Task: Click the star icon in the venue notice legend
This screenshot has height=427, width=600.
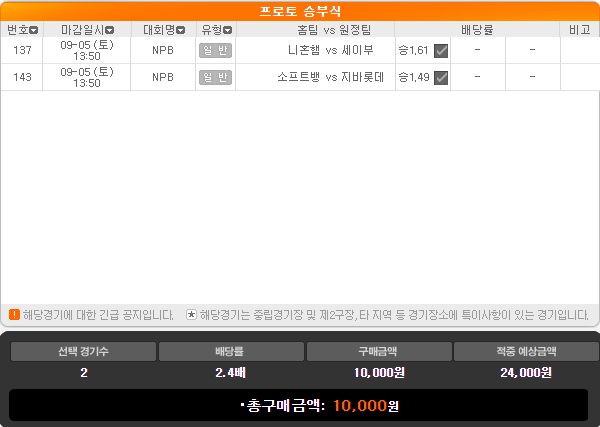Action: click(191, 315)
